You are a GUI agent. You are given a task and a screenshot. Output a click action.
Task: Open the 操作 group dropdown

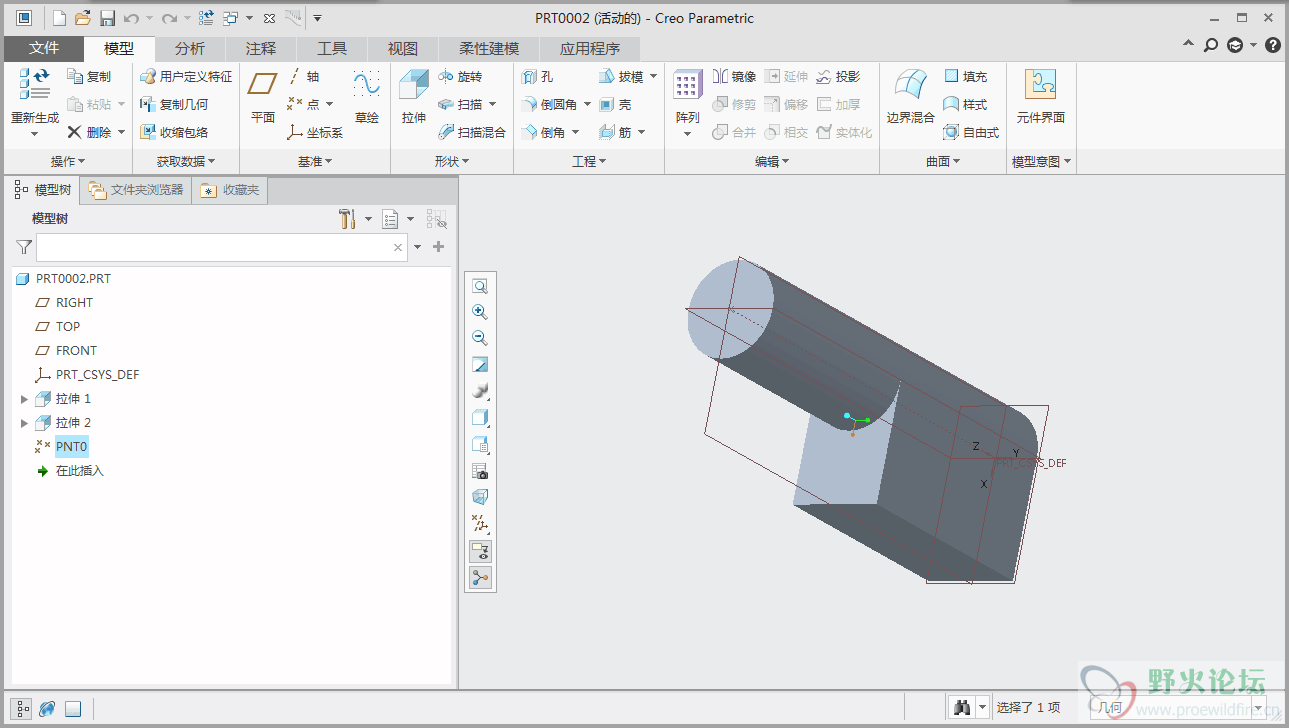[68, 161]
